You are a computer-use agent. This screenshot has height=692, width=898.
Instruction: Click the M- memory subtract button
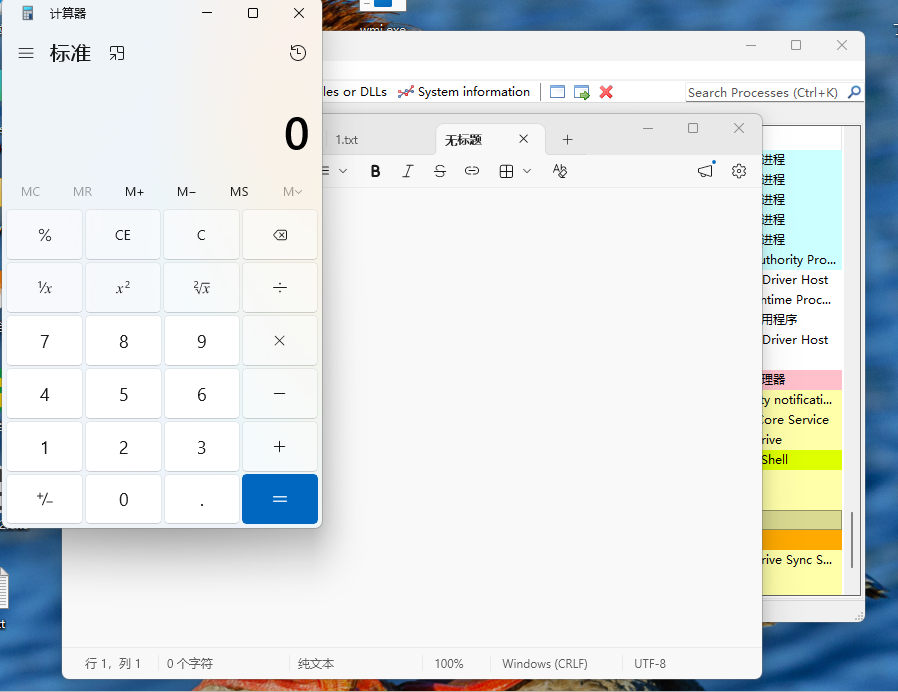click(x=186, y=192)
